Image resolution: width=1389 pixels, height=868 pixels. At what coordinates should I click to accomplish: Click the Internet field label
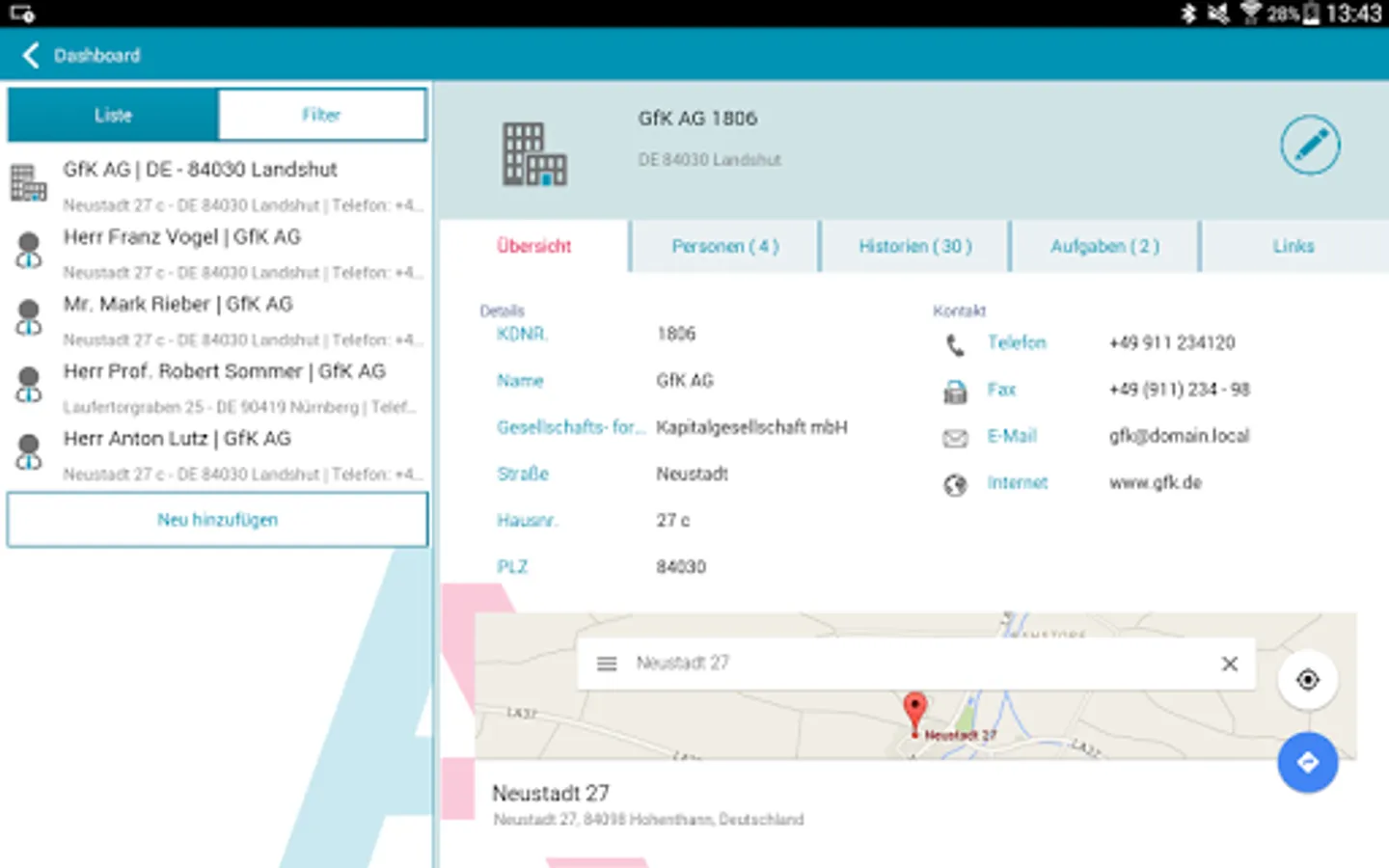point(1018,482)
